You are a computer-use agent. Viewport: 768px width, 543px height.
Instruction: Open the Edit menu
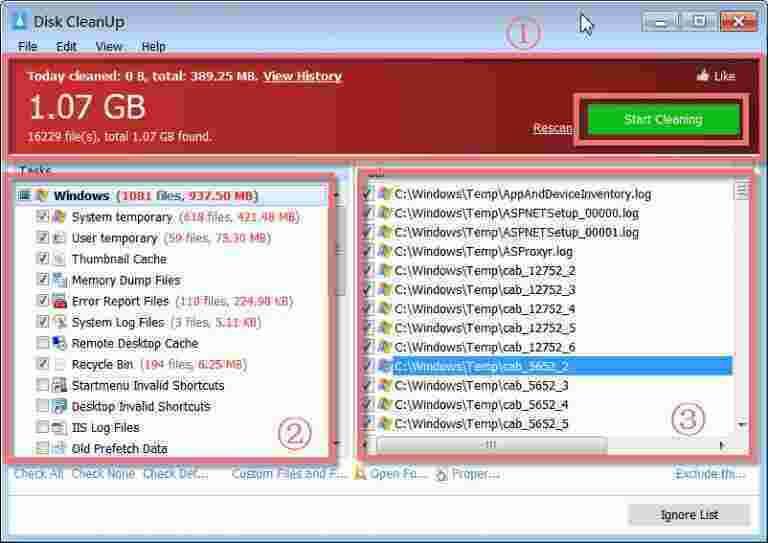point(66,47)
